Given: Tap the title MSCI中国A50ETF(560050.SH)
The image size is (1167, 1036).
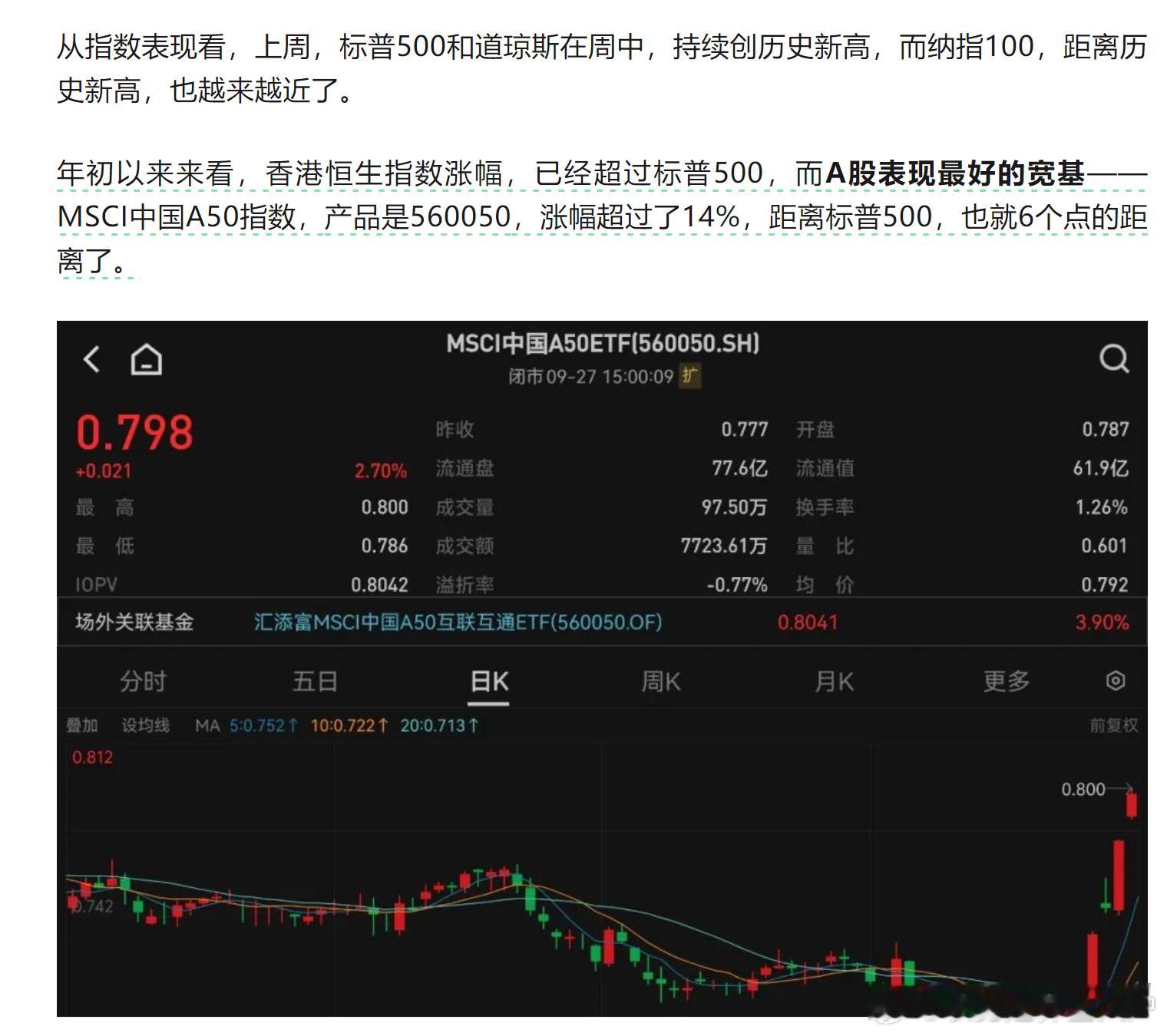Looking at the screenshot, I should point(603,343).
